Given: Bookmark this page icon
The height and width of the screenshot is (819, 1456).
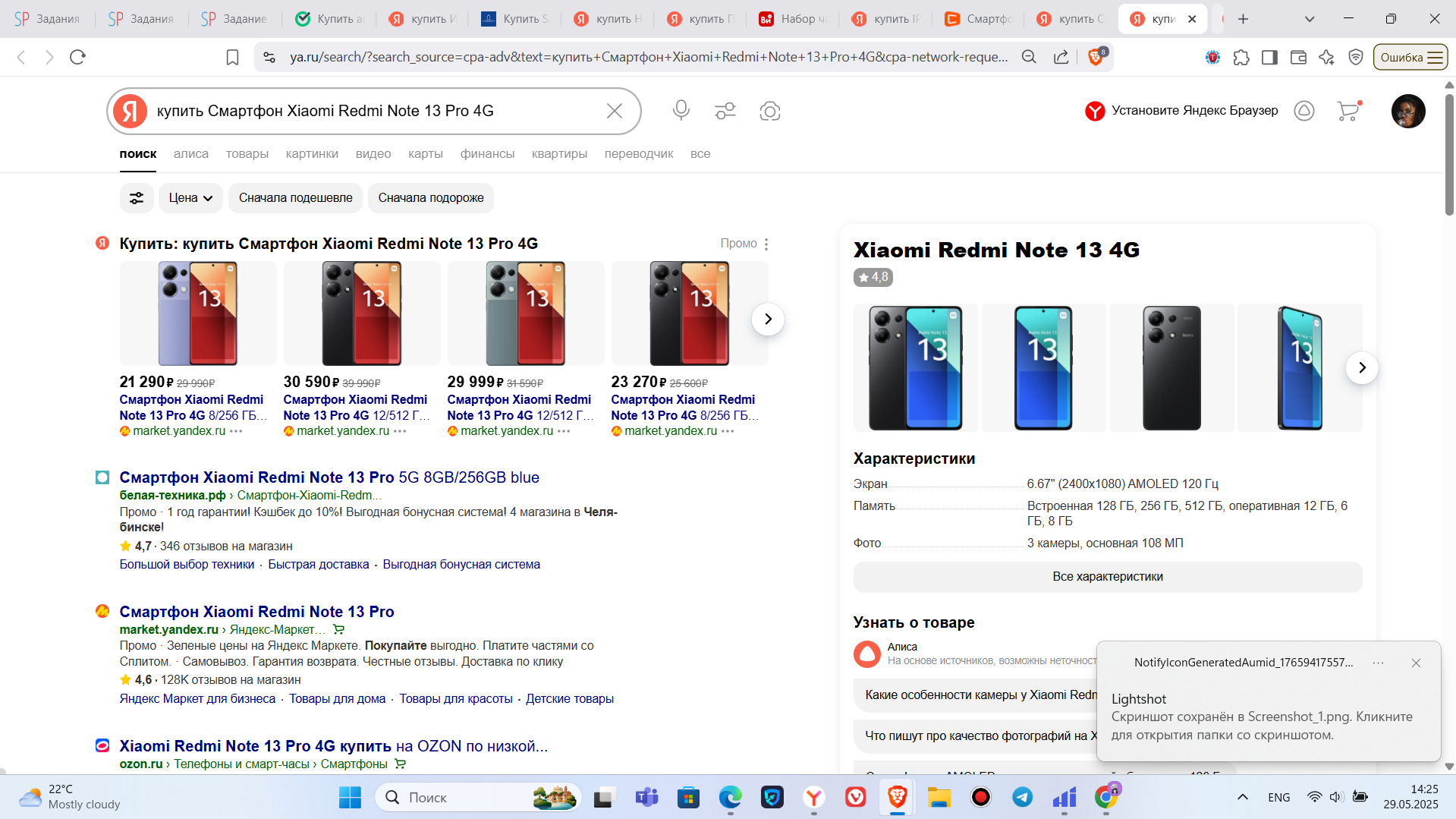Looking at the screenshot, I should click(x=233, y=57).
